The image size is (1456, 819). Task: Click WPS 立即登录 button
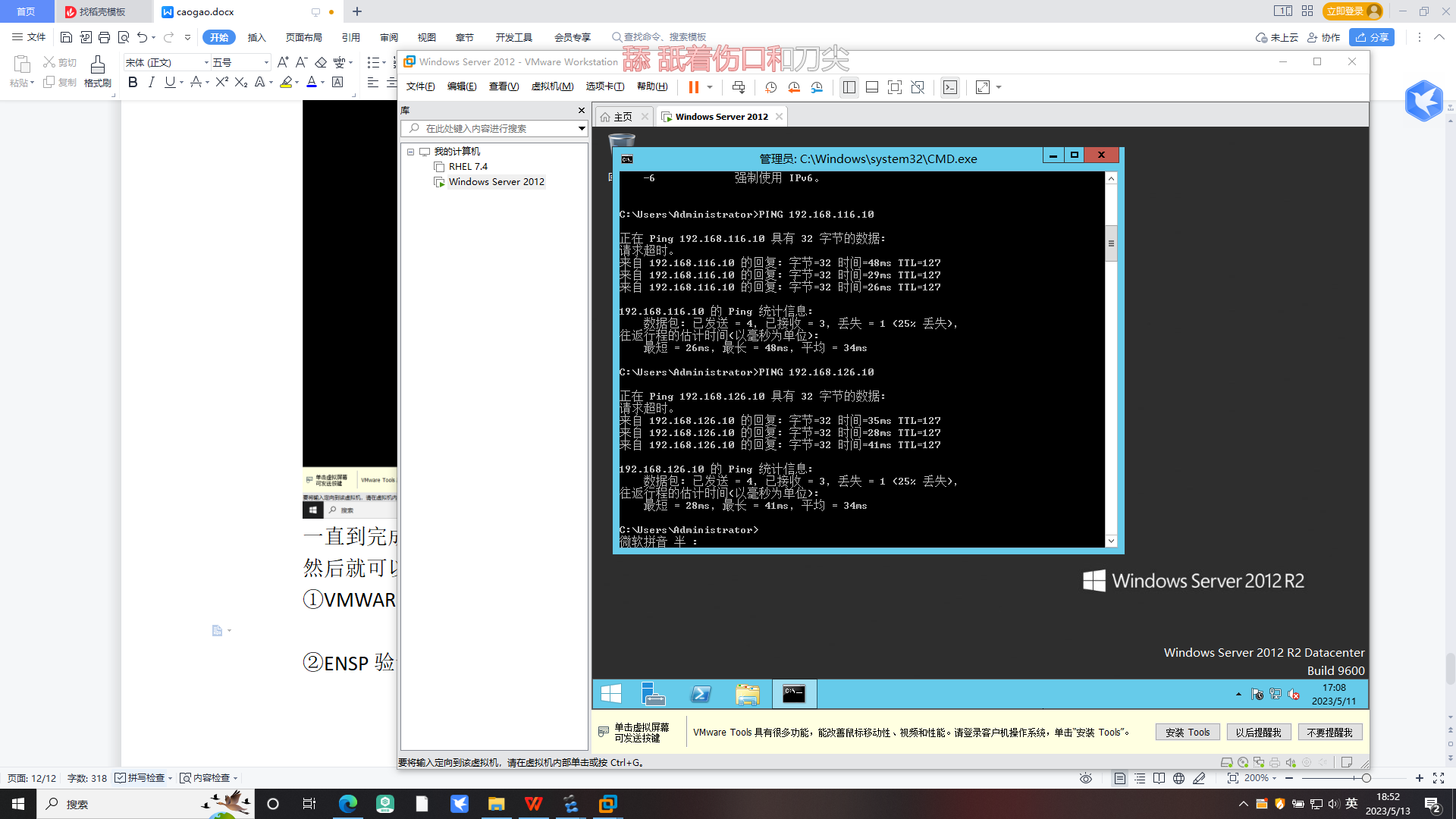click(1354, 11)
